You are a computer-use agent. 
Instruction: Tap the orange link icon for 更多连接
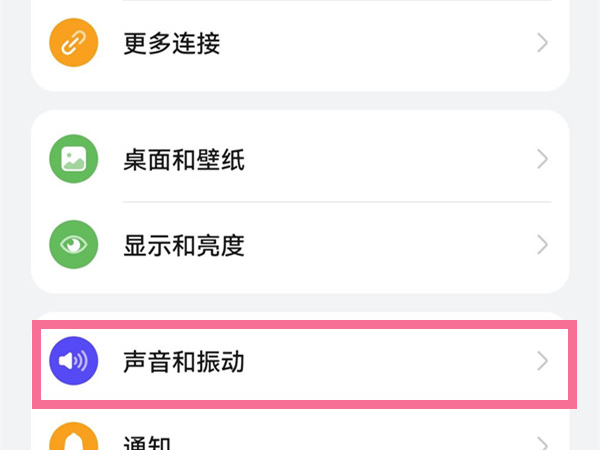(73, 43)
